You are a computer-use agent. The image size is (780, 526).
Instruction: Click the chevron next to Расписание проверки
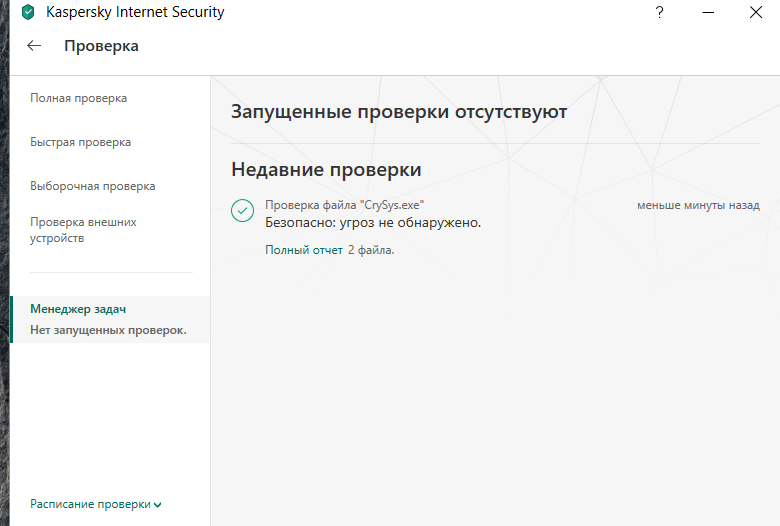158,505
